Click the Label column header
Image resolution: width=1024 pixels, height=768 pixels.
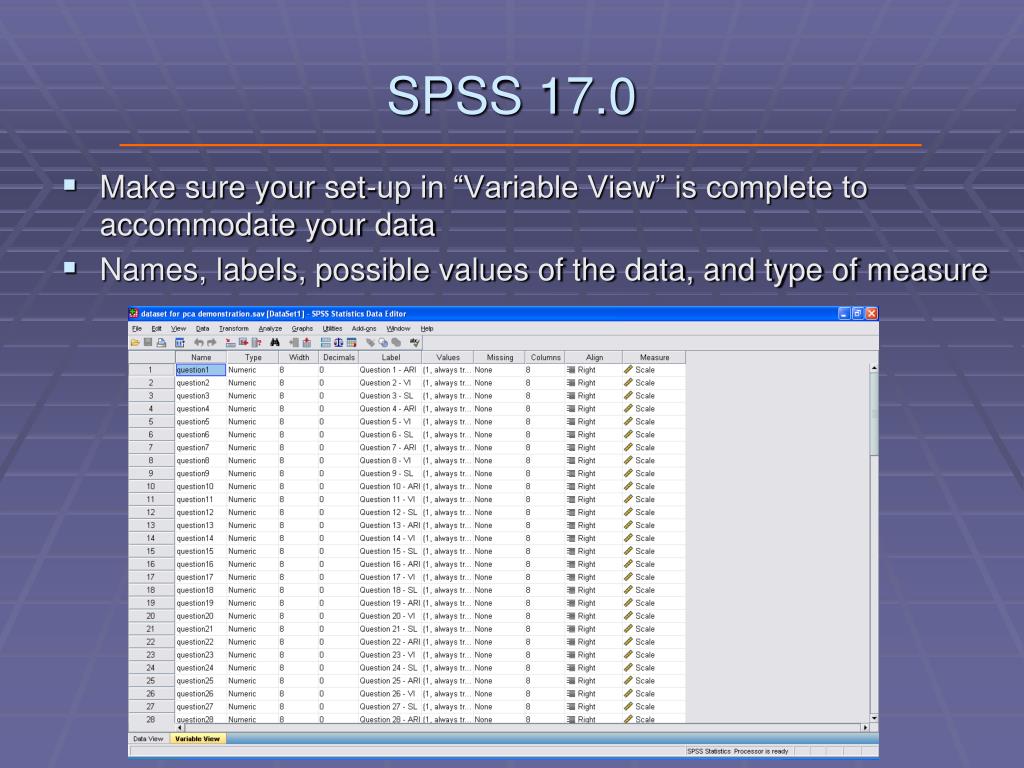391,357
